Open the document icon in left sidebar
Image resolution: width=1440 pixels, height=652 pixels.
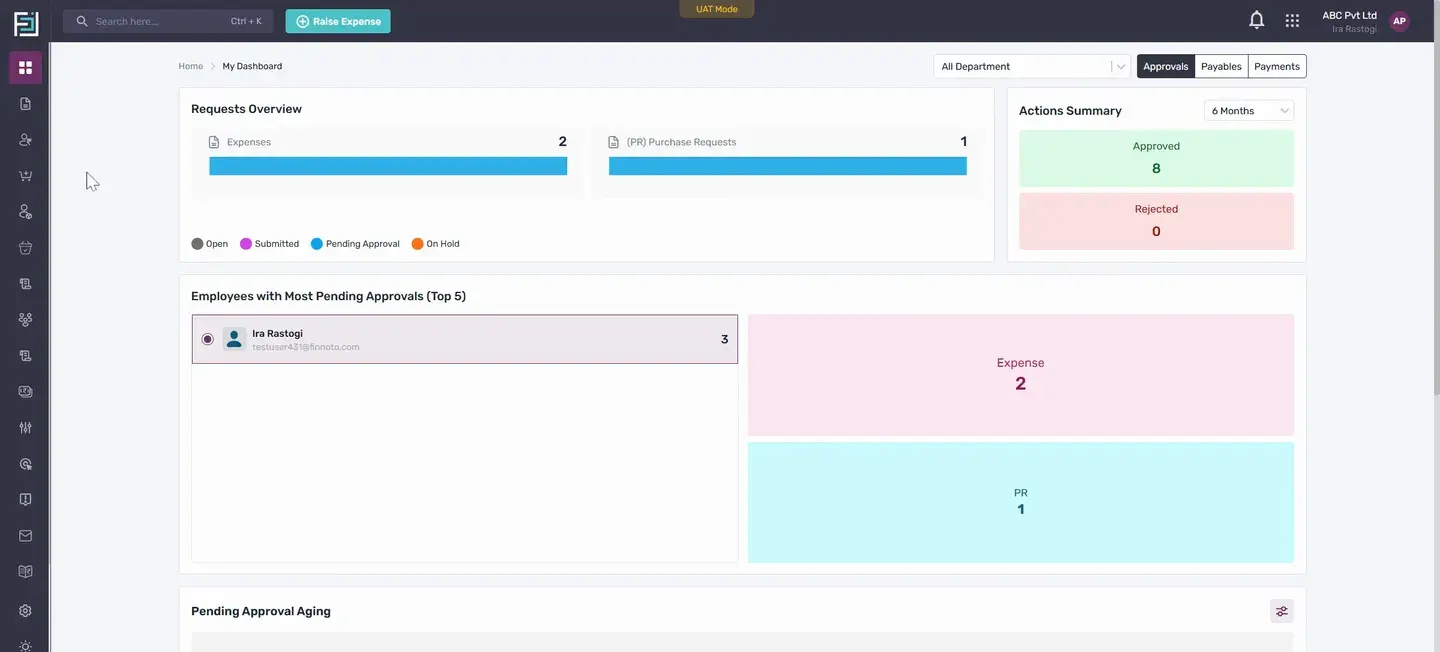25,104
